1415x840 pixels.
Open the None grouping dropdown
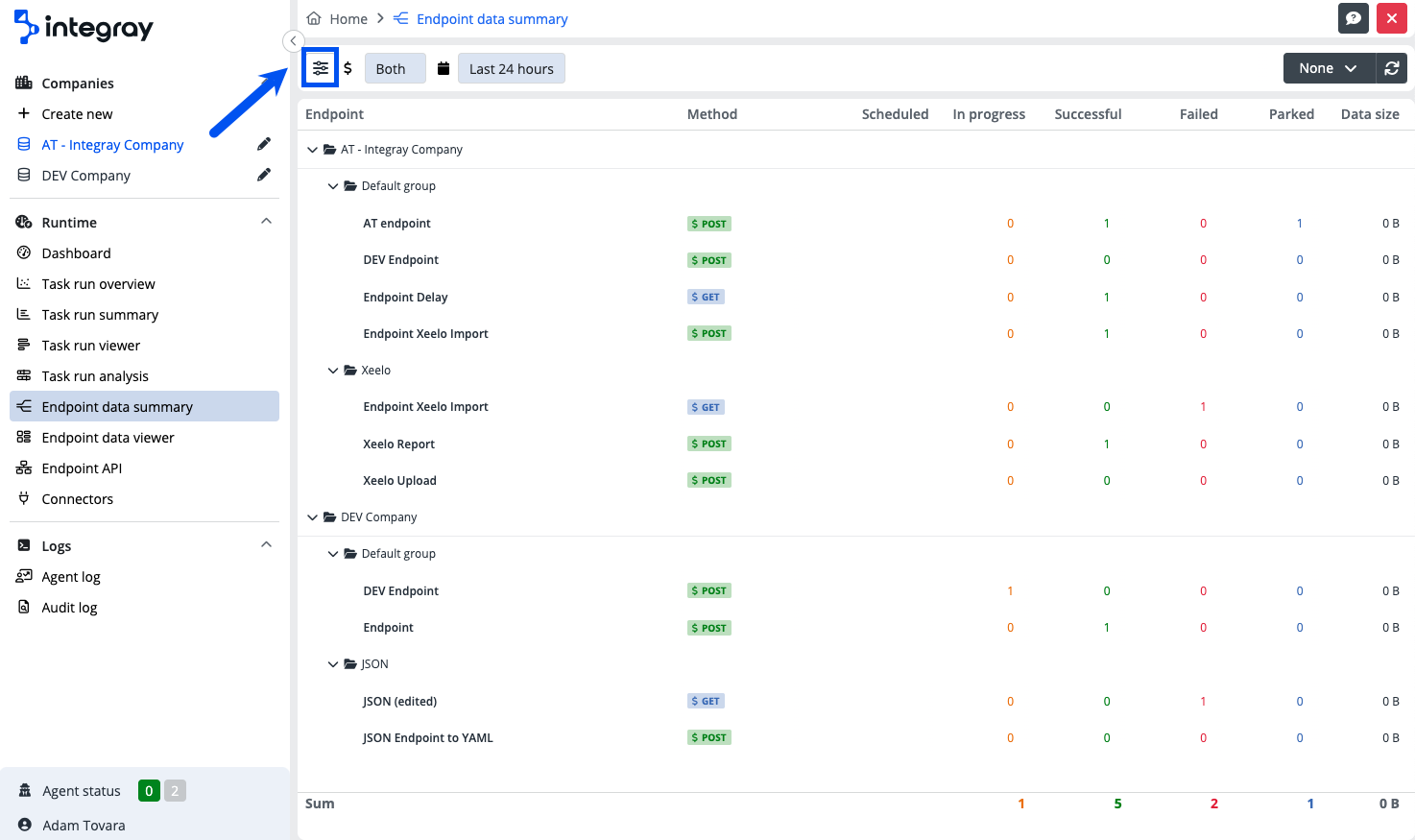(x=1328, y=67)
